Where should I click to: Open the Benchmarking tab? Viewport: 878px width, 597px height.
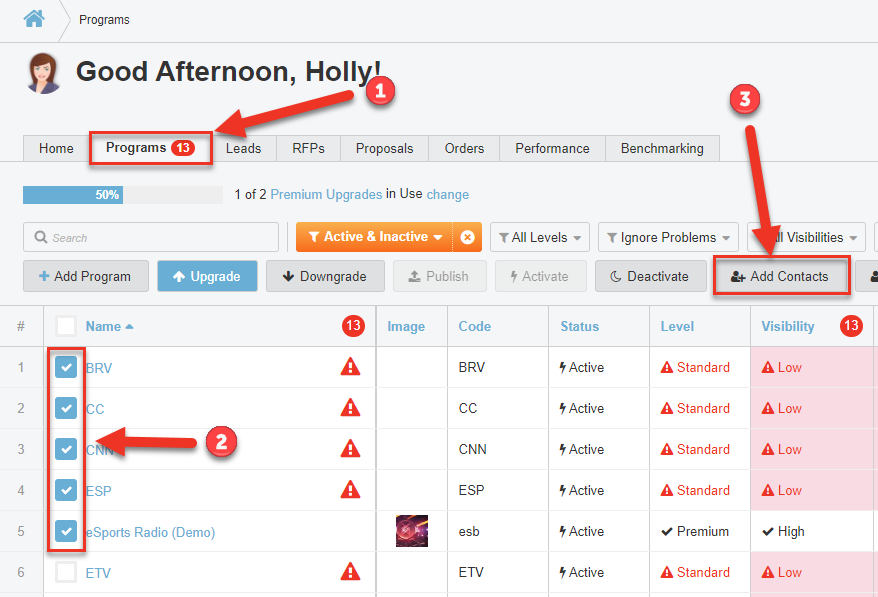coord(662,148)
